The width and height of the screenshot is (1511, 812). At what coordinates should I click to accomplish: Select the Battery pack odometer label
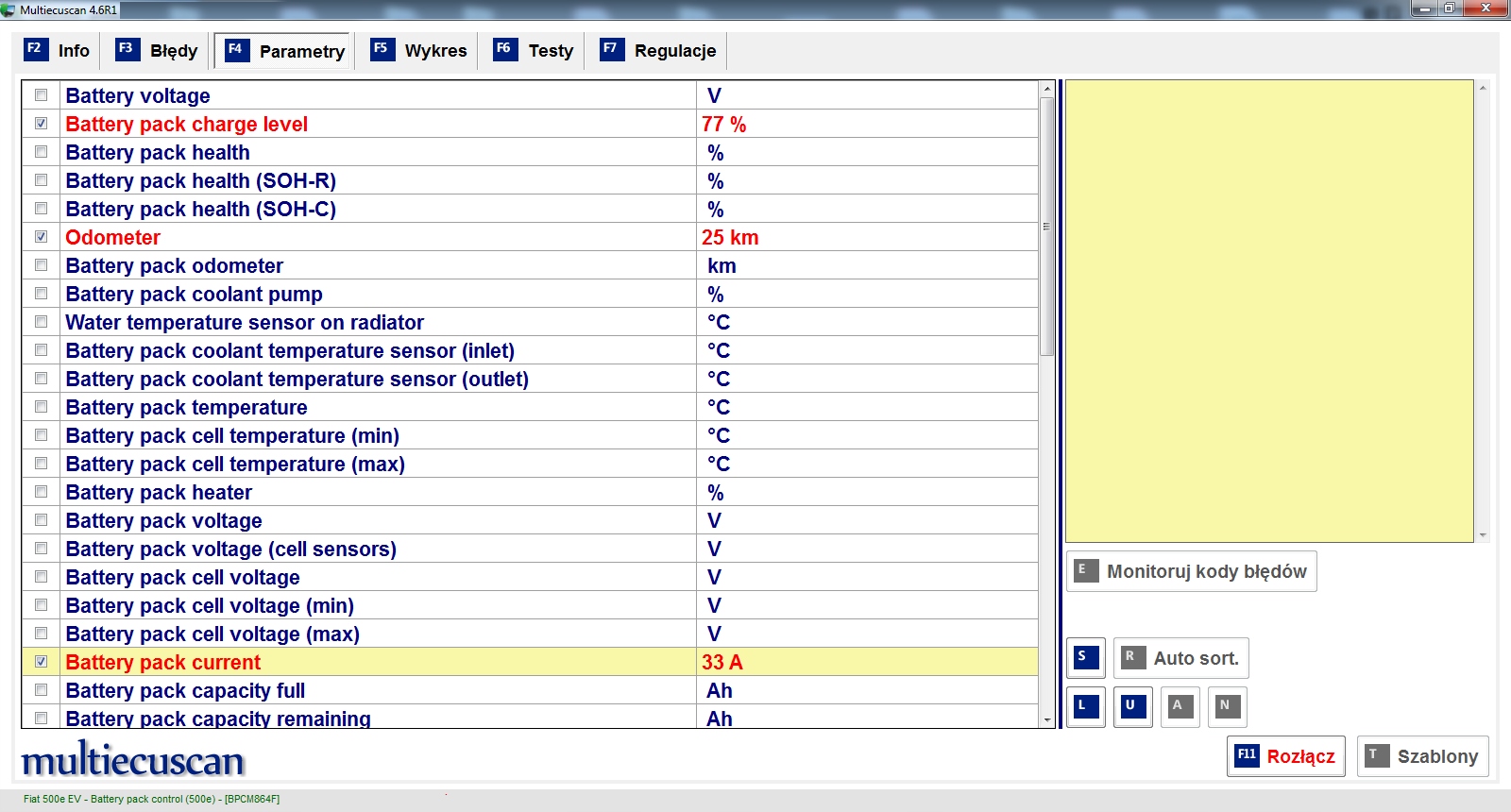tap(174, 265)
